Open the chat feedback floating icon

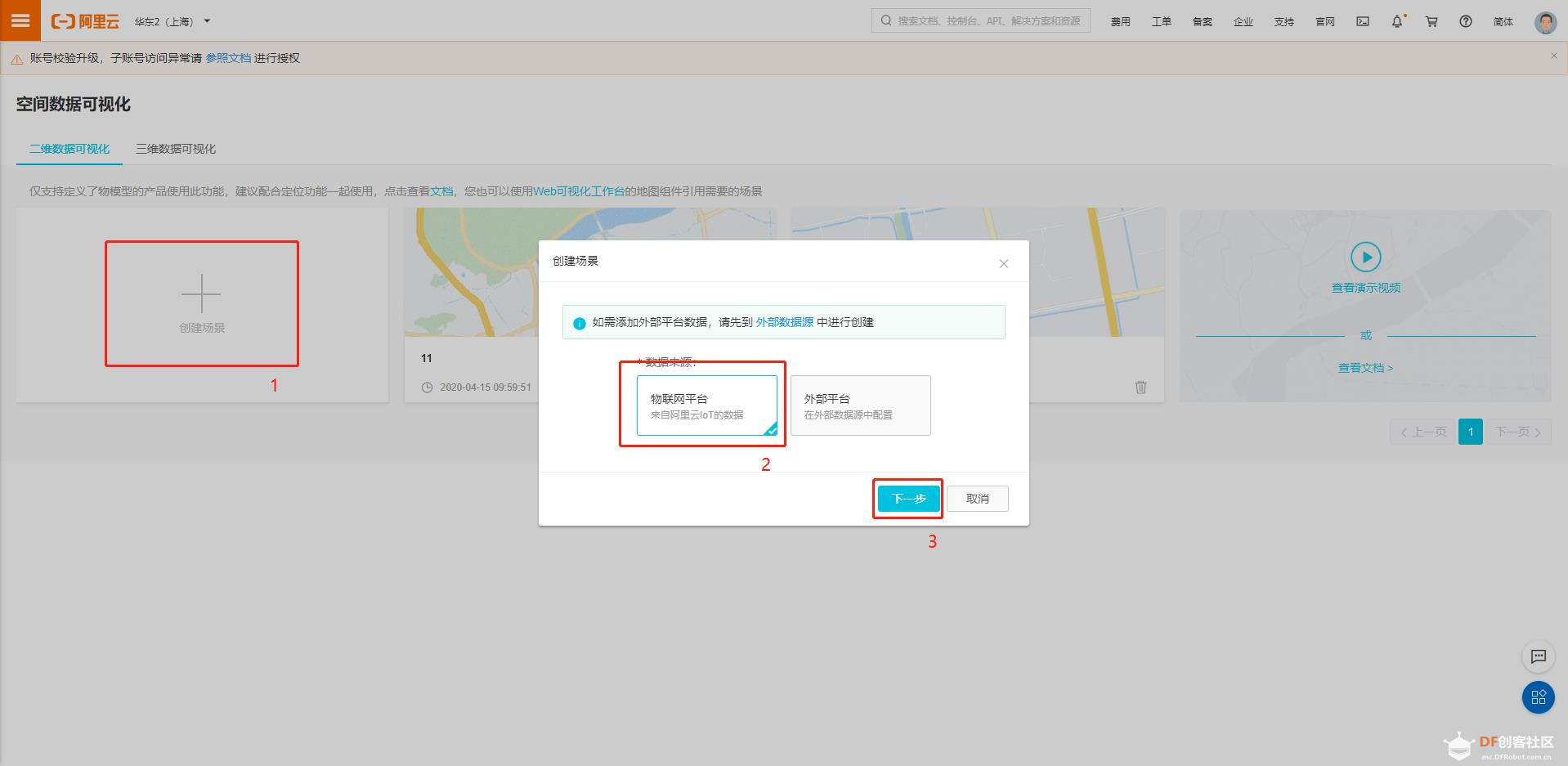click(x=1538, y=656)
